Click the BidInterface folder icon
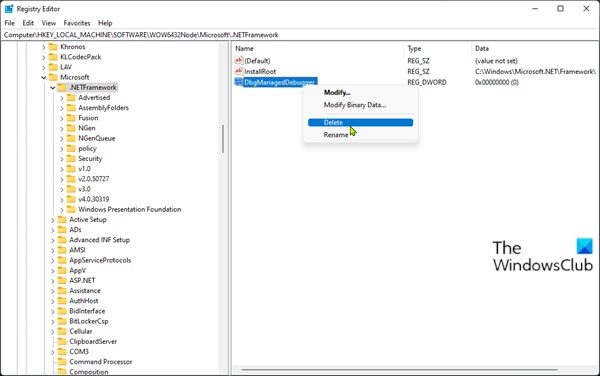 [x=62, y=311]
